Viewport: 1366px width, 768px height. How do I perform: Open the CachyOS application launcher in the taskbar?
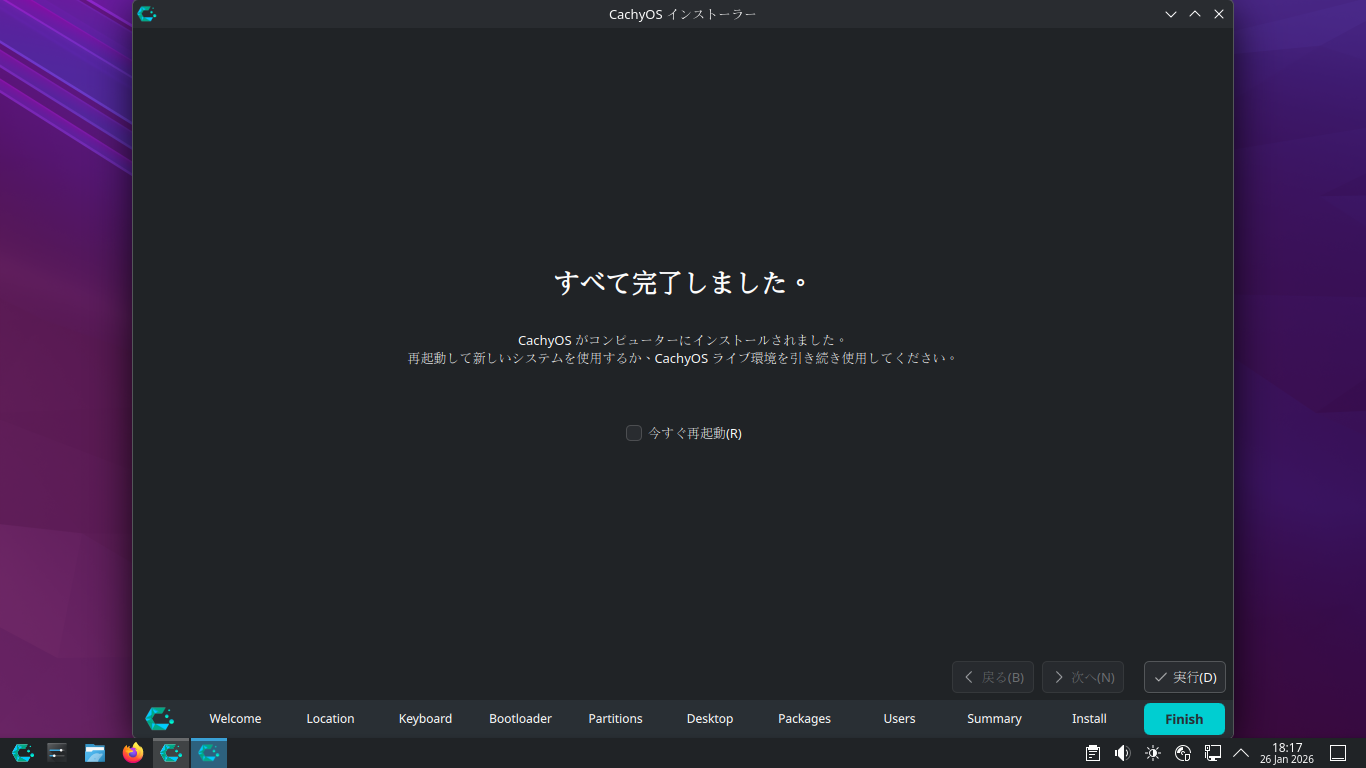click(x=22, y=753)
